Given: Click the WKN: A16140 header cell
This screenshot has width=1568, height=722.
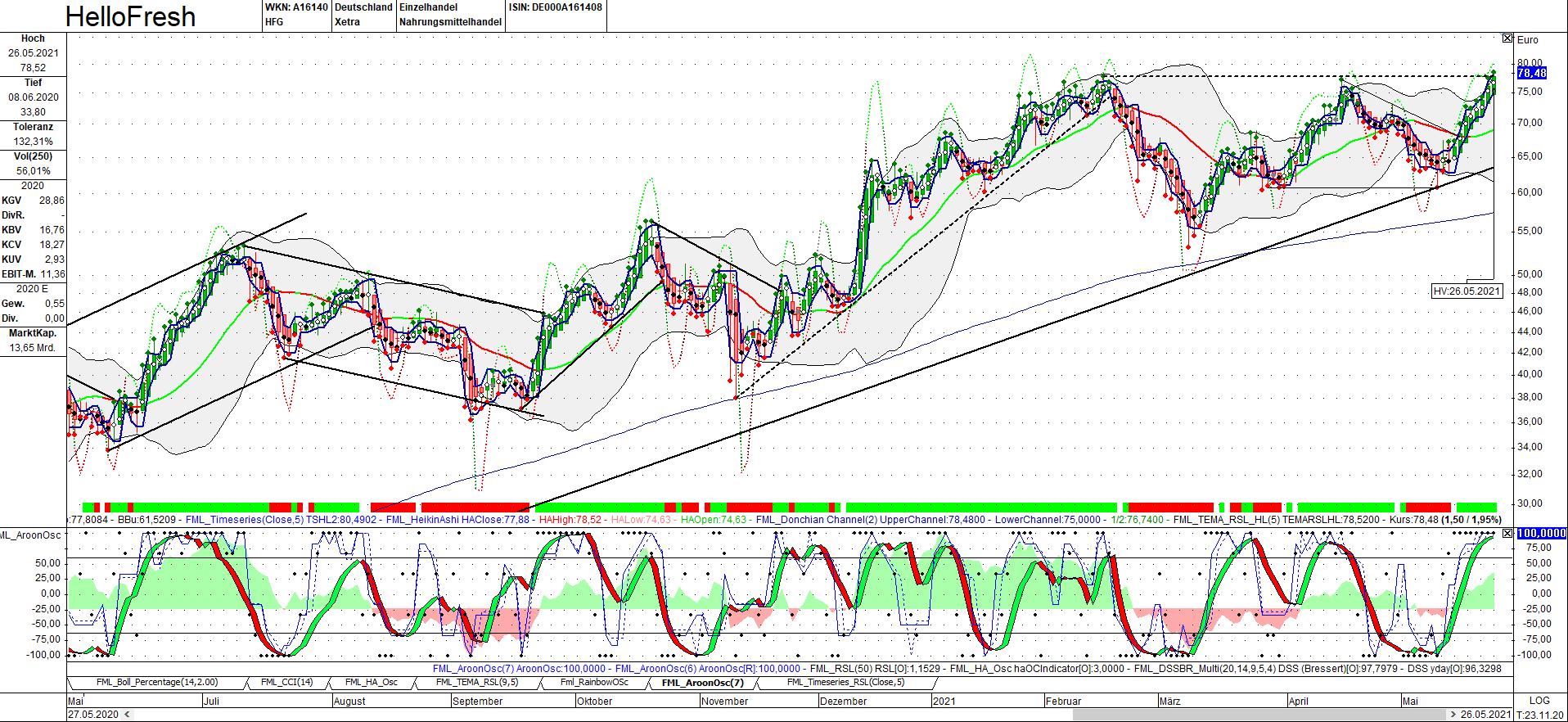Looking at the screenshot, I should [296, 7].
